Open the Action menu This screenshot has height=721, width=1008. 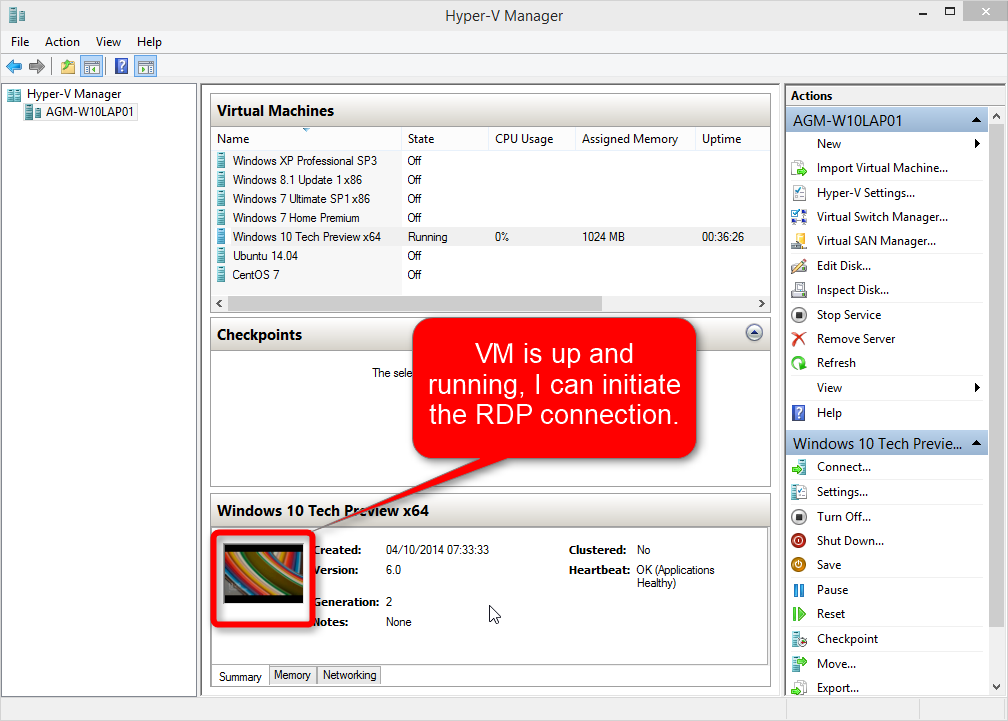62,42
